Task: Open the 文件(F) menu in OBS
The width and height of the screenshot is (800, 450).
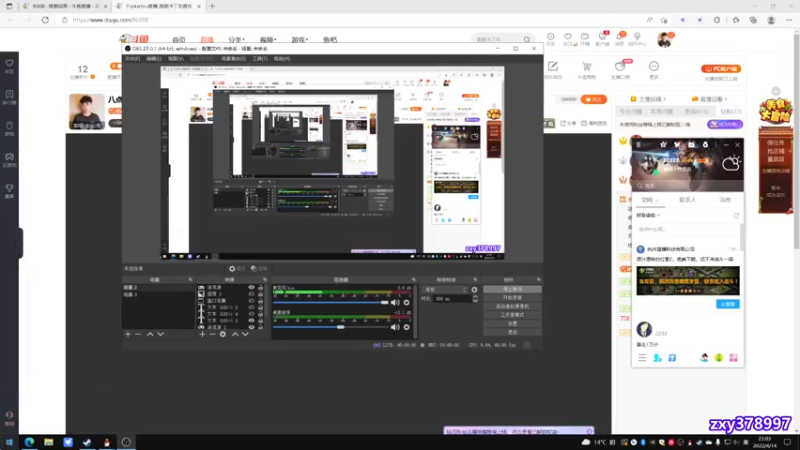Action: click(x=132, y=59)
